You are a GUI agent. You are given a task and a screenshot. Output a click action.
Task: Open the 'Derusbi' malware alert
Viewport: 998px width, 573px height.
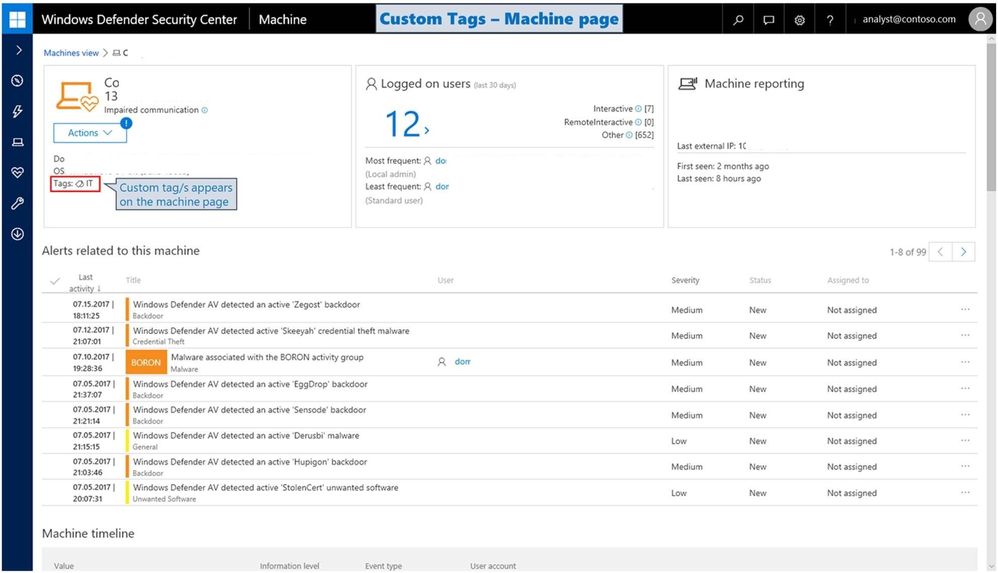pyautogui.click(x=246, y=436)
